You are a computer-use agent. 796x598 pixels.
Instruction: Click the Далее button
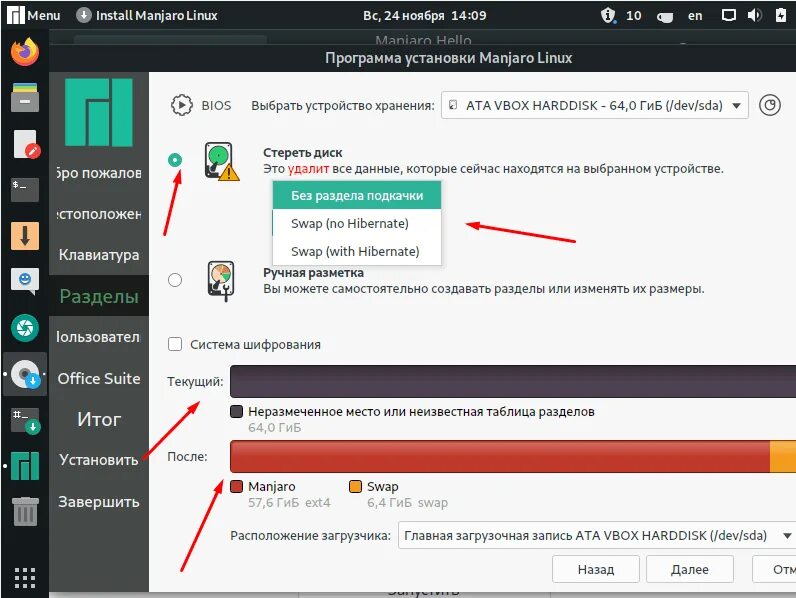689,570
